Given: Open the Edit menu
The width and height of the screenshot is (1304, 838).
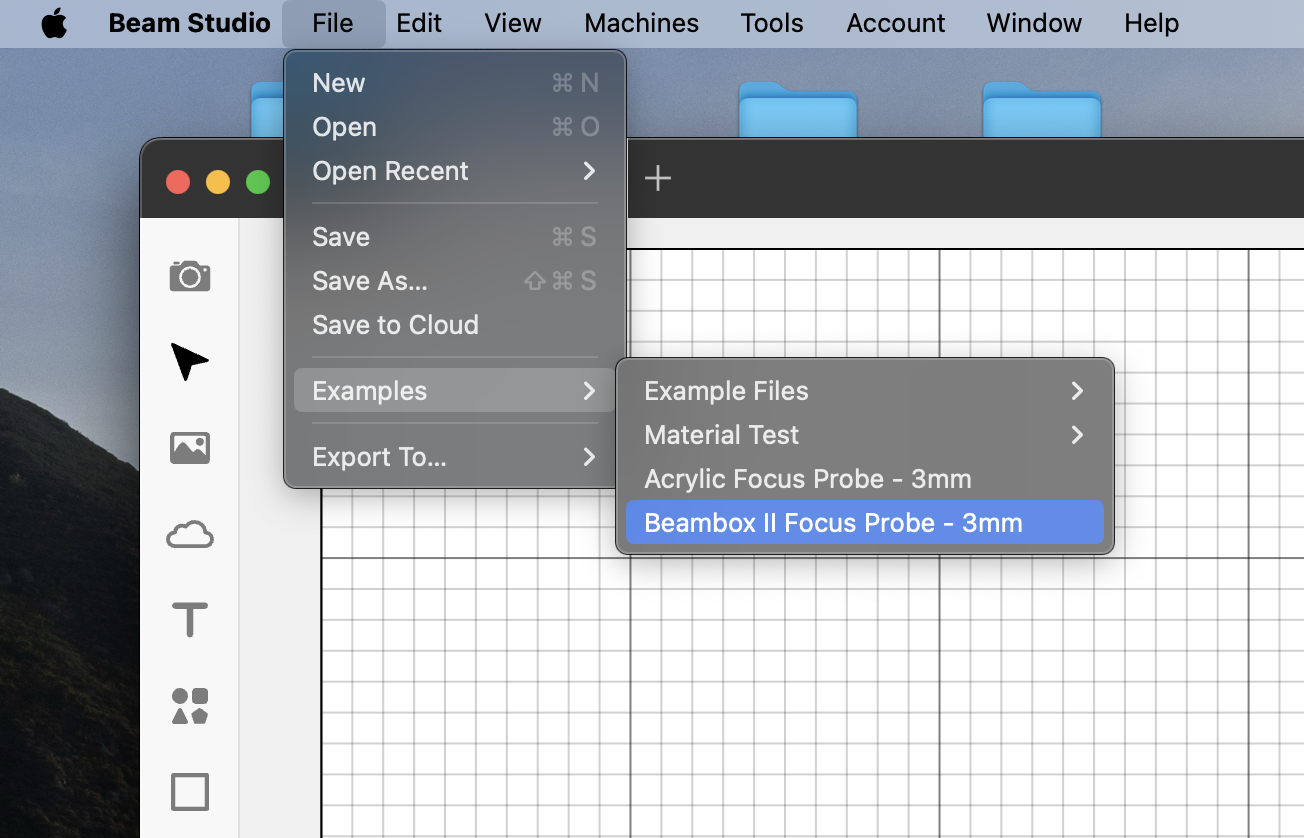Looking at the screenshot, I should pos(419,23).
